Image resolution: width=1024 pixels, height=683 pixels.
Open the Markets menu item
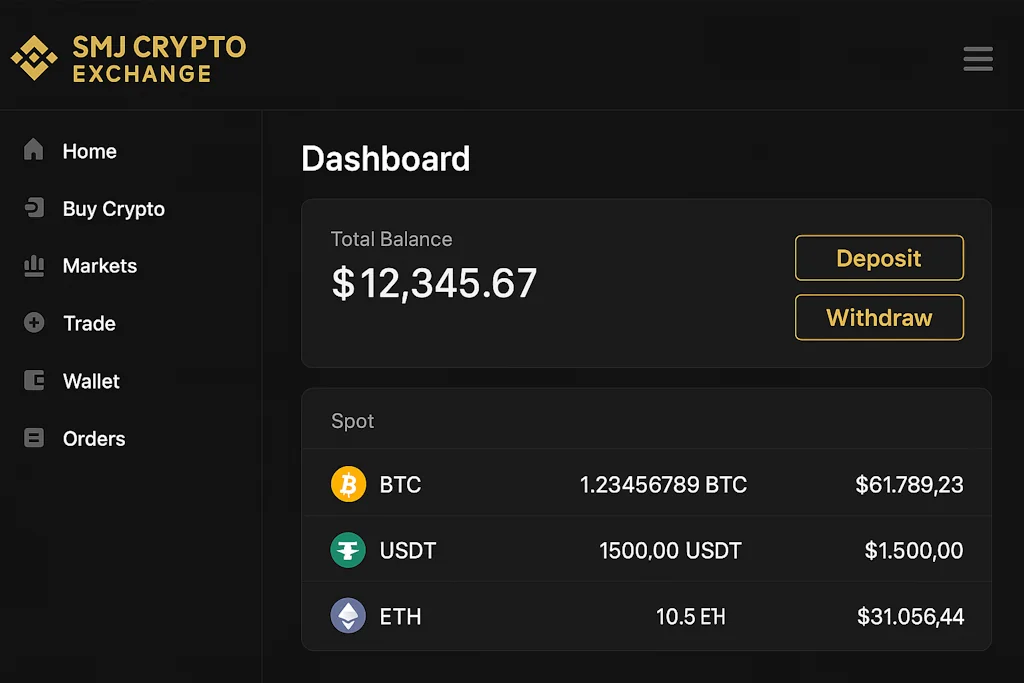tap(100, 266)
